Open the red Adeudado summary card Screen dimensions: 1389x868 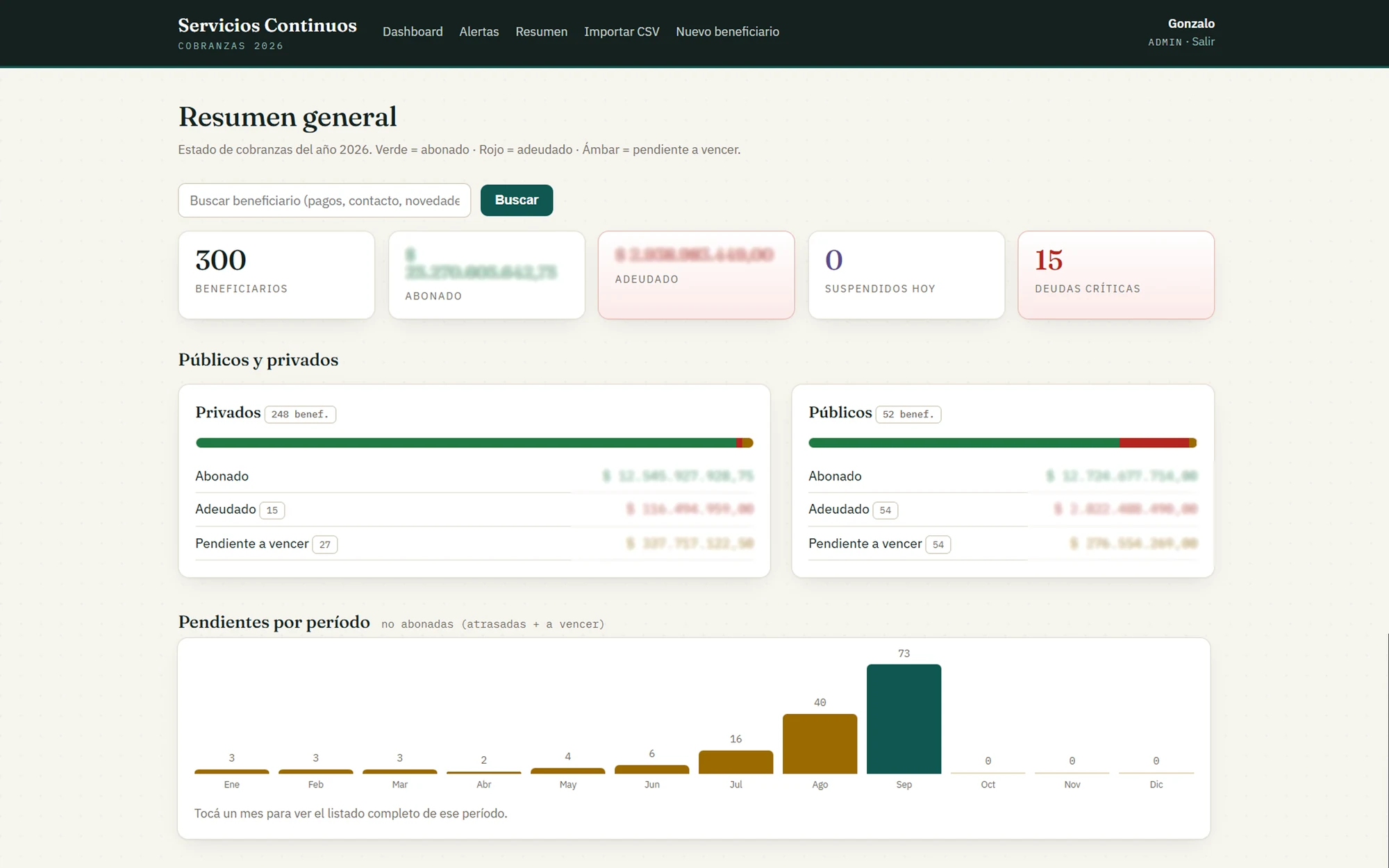coord(696,275)
